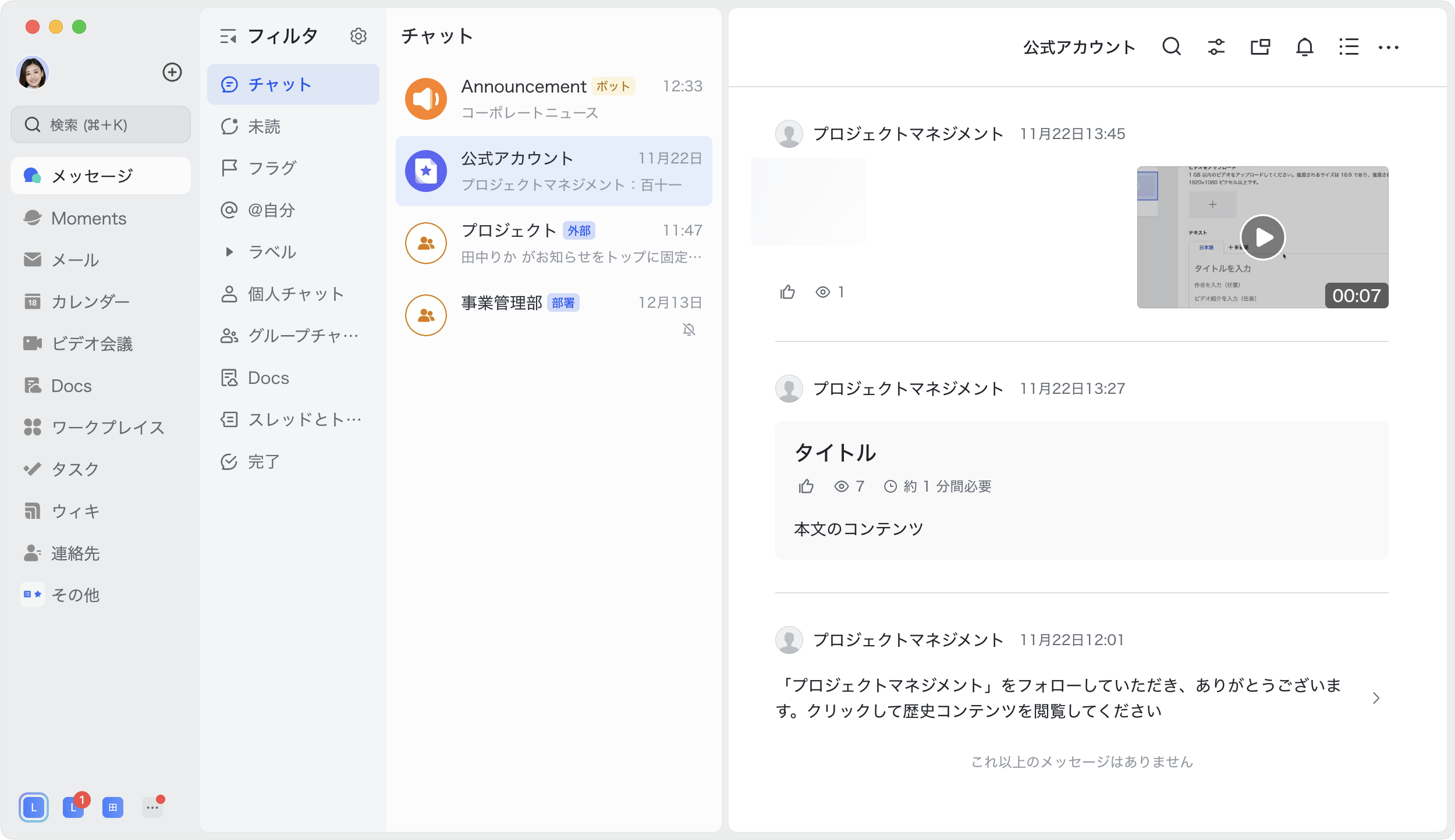This screenshot has height=840, width=1455.
Task: Click the notification bell in the chat header
Action: [1304, 47]
